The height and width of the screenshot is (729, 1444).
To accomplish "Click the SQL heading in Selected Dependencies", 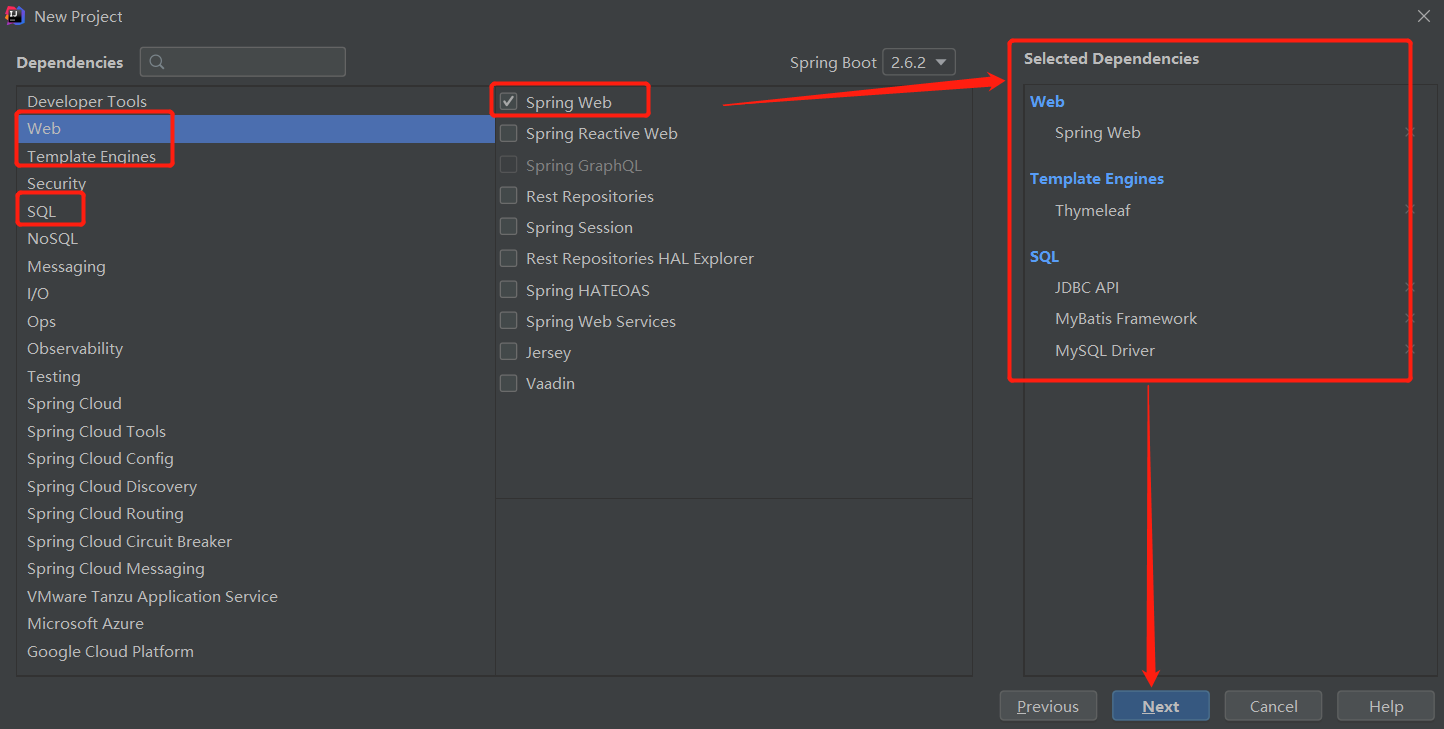I will coord(1044,257).
